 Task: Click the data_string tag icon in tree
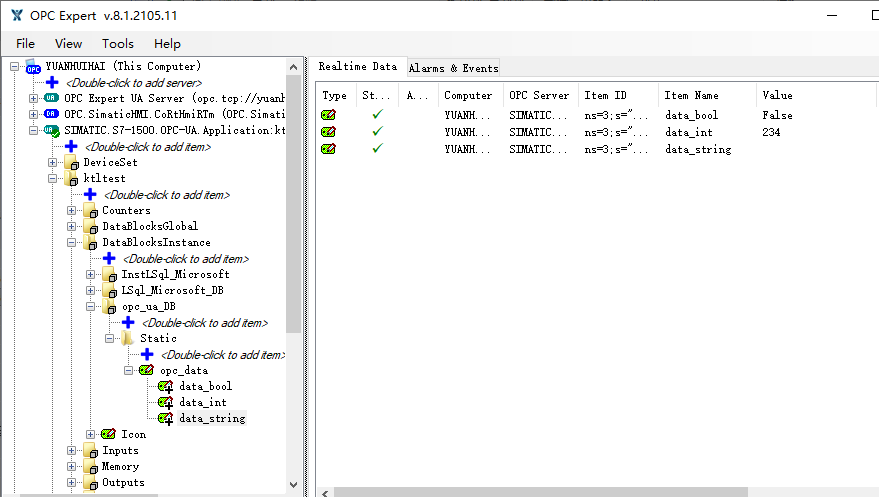pos(165,419)
